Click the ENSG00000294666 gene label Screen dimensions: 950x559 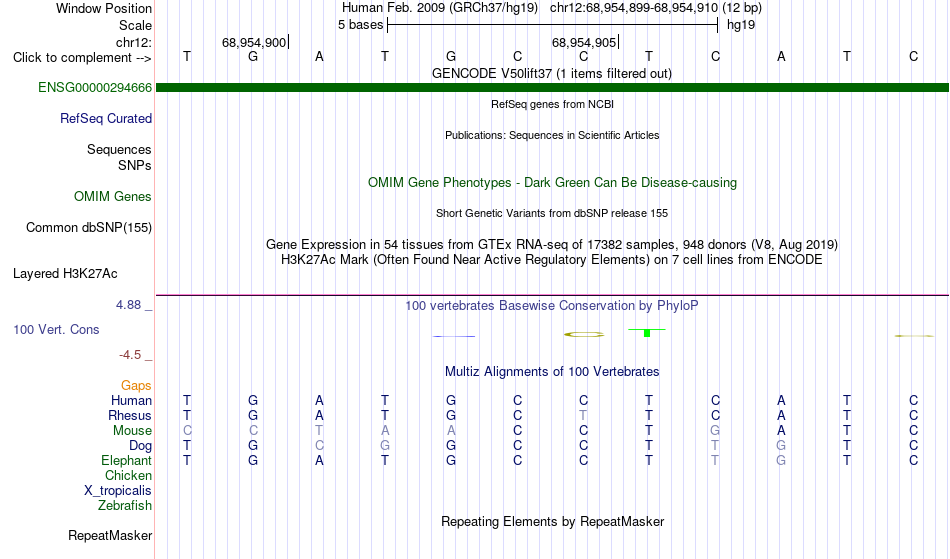(x=95, y=88)
